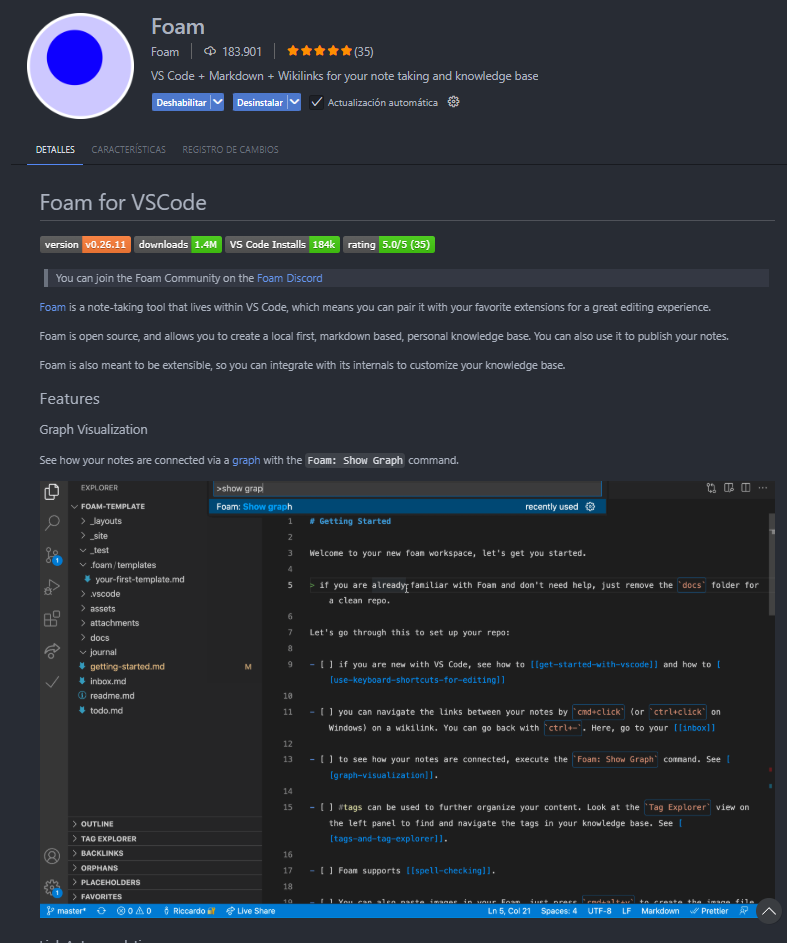Select the 'Foam: Show graph' command result
The height and width of the screenshot is (943, 787).
pyautogui.click(x=407, y=506)
